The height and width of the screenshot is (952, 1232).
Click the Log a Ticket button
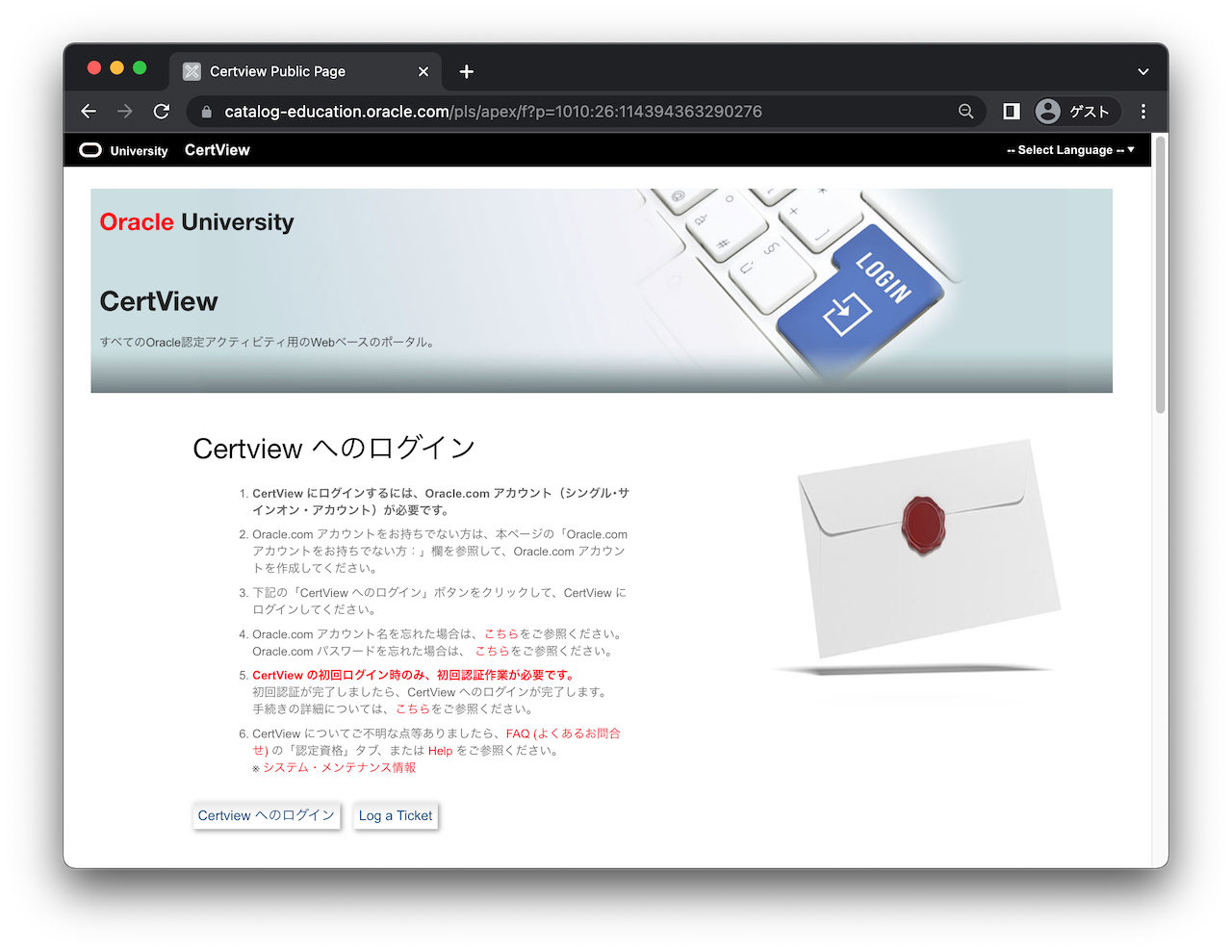(x=395, y=815)
